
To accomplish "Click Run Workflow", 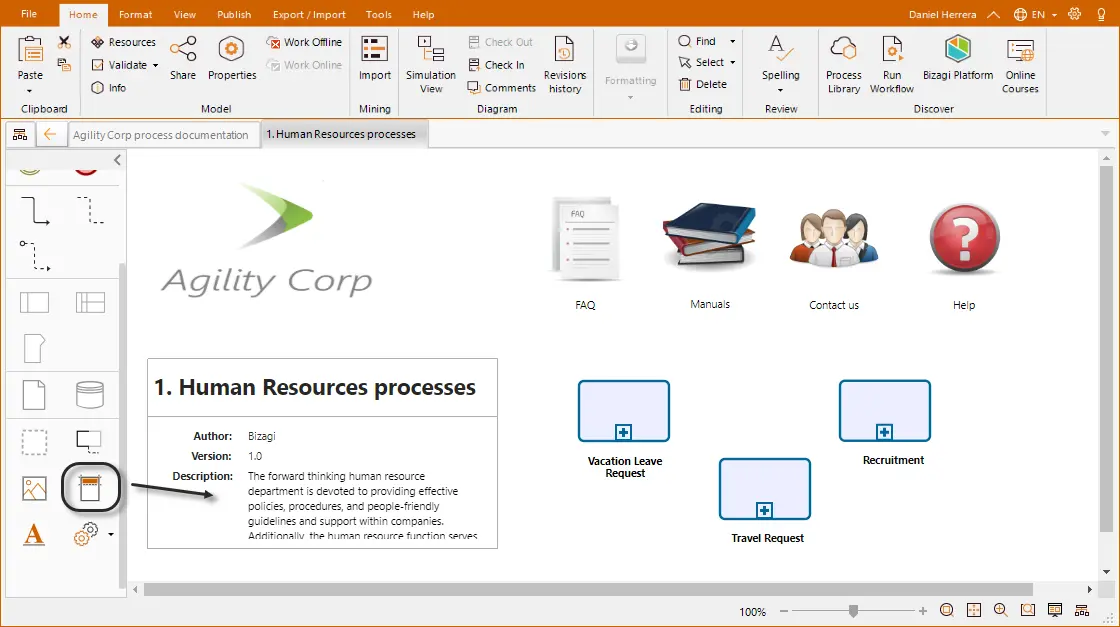I will click(x=891, y=64).
